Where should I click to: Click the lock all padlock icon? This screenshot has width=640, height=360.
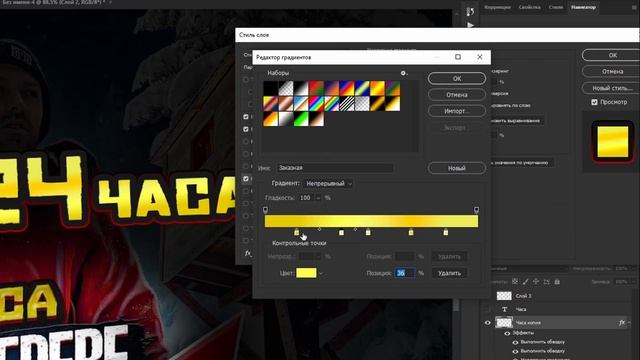557,282
